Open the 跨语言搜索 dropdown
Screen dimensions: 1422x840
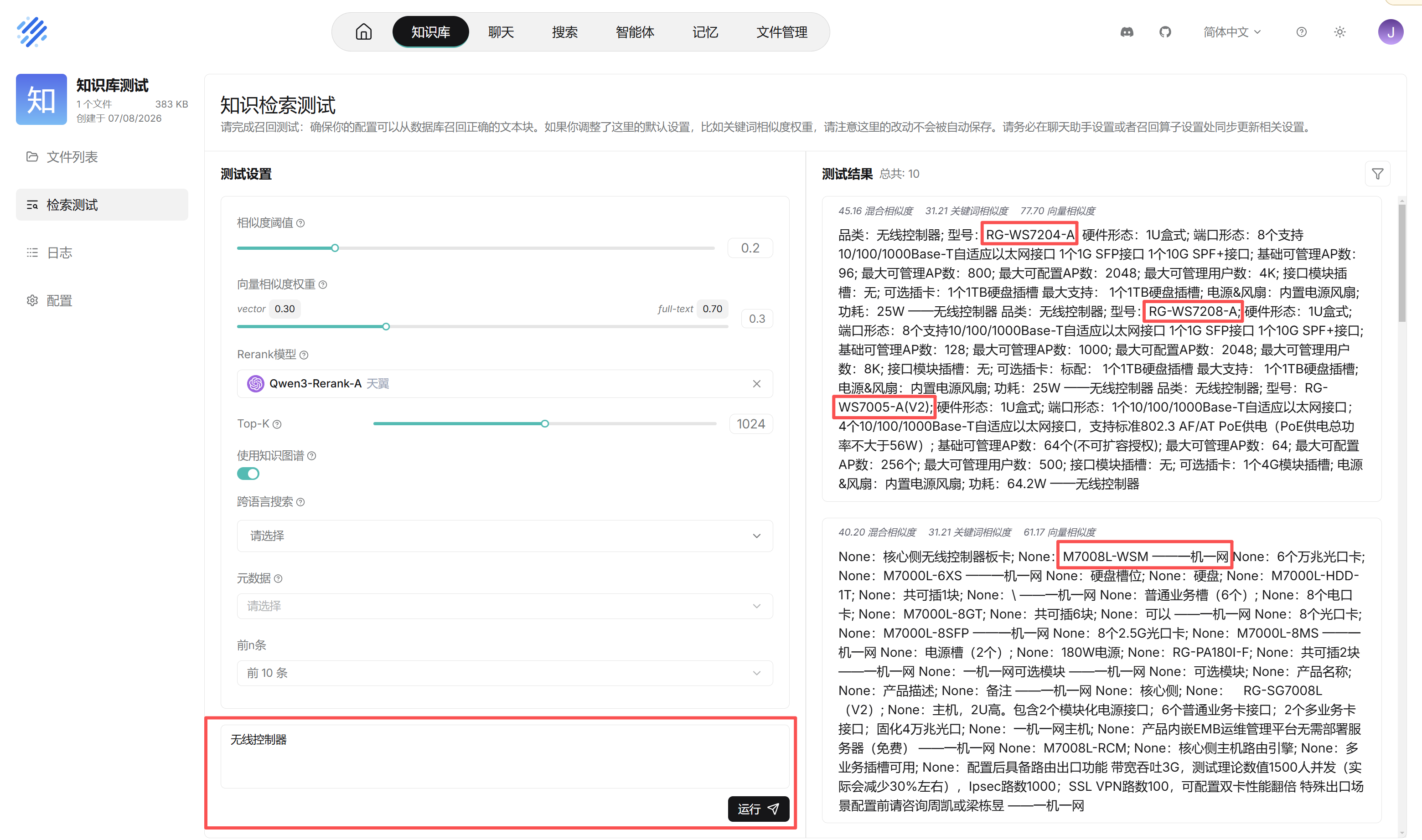click(x=504, y=536)
